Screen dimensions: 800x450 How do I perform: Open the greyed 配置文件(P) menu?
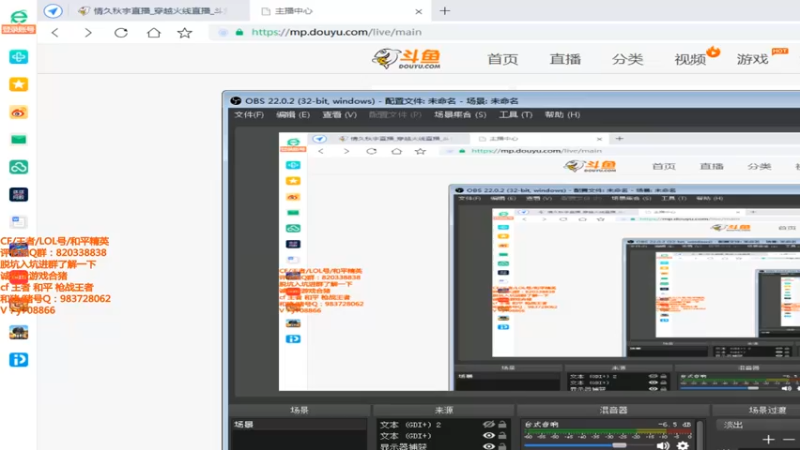coord(395,114)
